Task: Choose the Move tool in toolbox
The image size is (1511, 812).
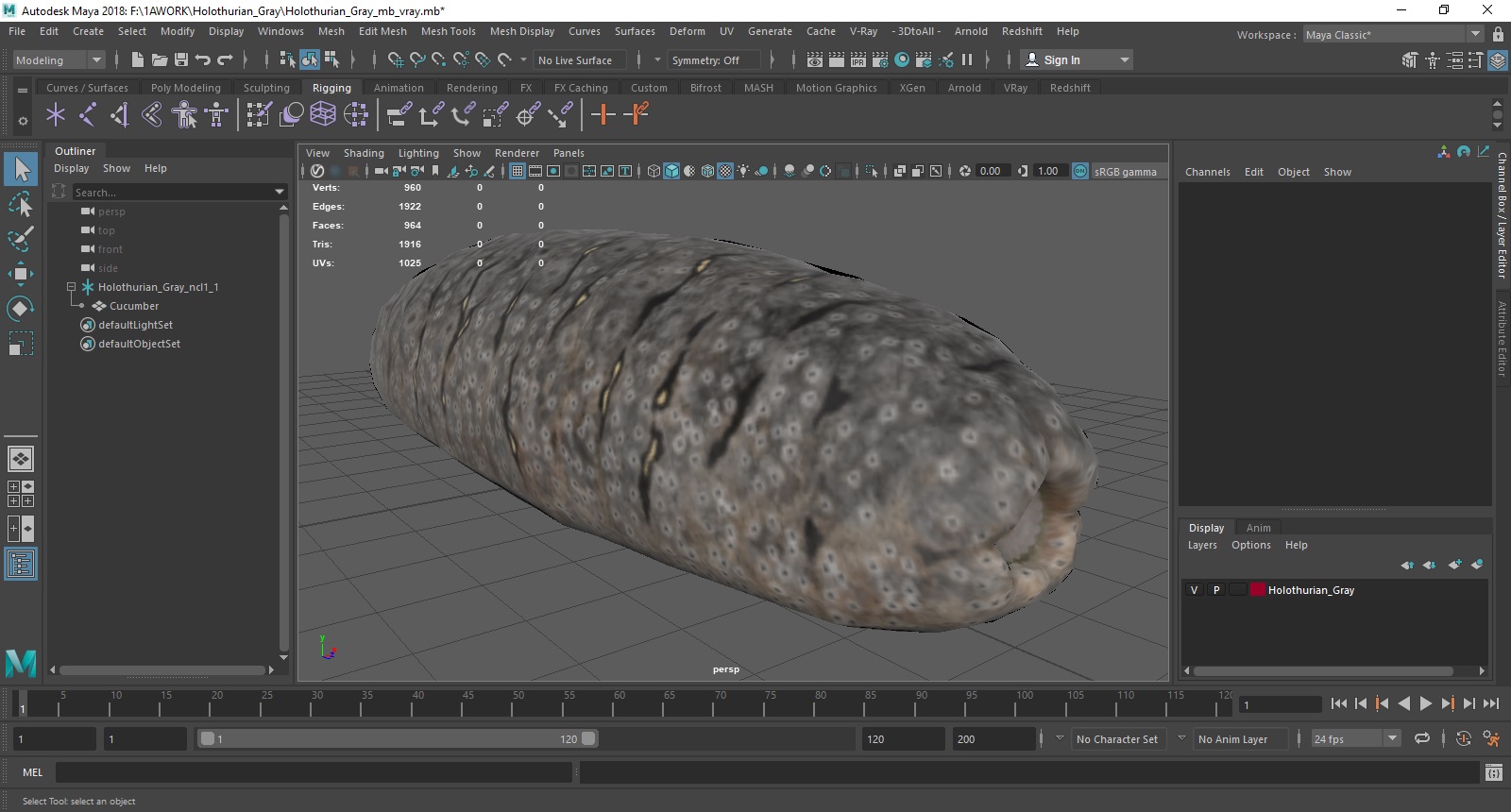Action: [21, 274]
